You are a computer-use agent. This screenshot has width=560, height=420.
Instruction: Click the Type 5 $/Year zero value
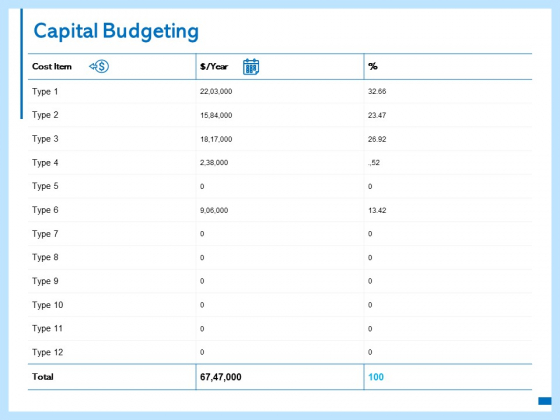click(202, 186)
